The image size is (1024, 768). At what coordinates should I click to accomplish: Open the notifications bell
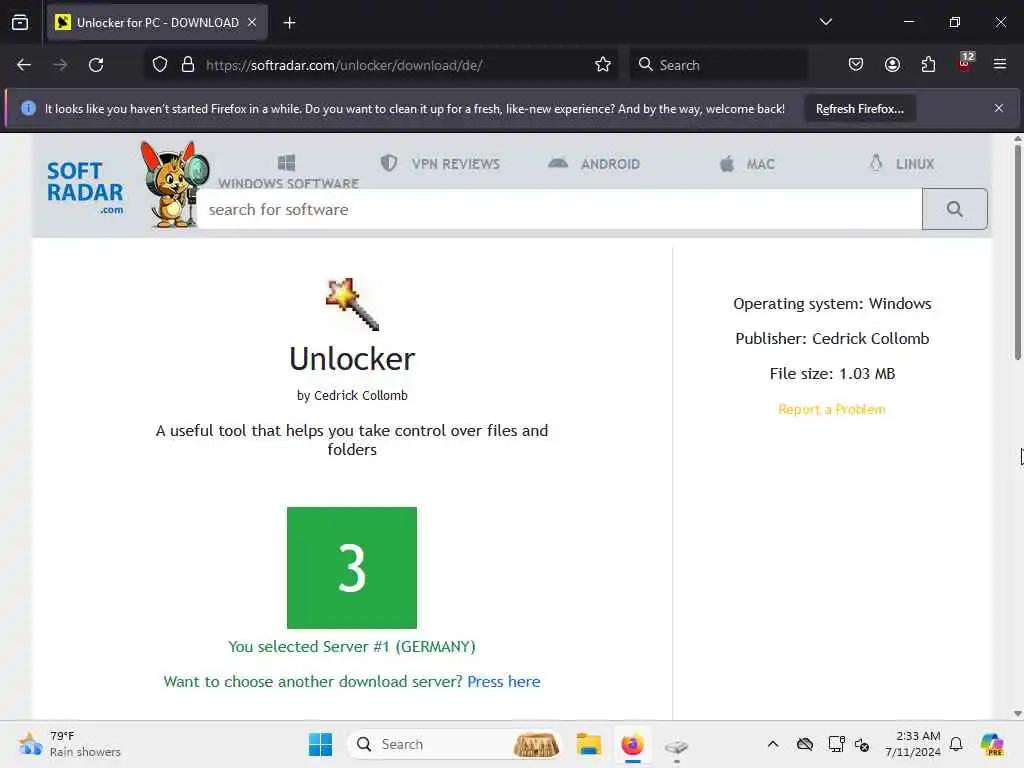[x=956, y=744]
